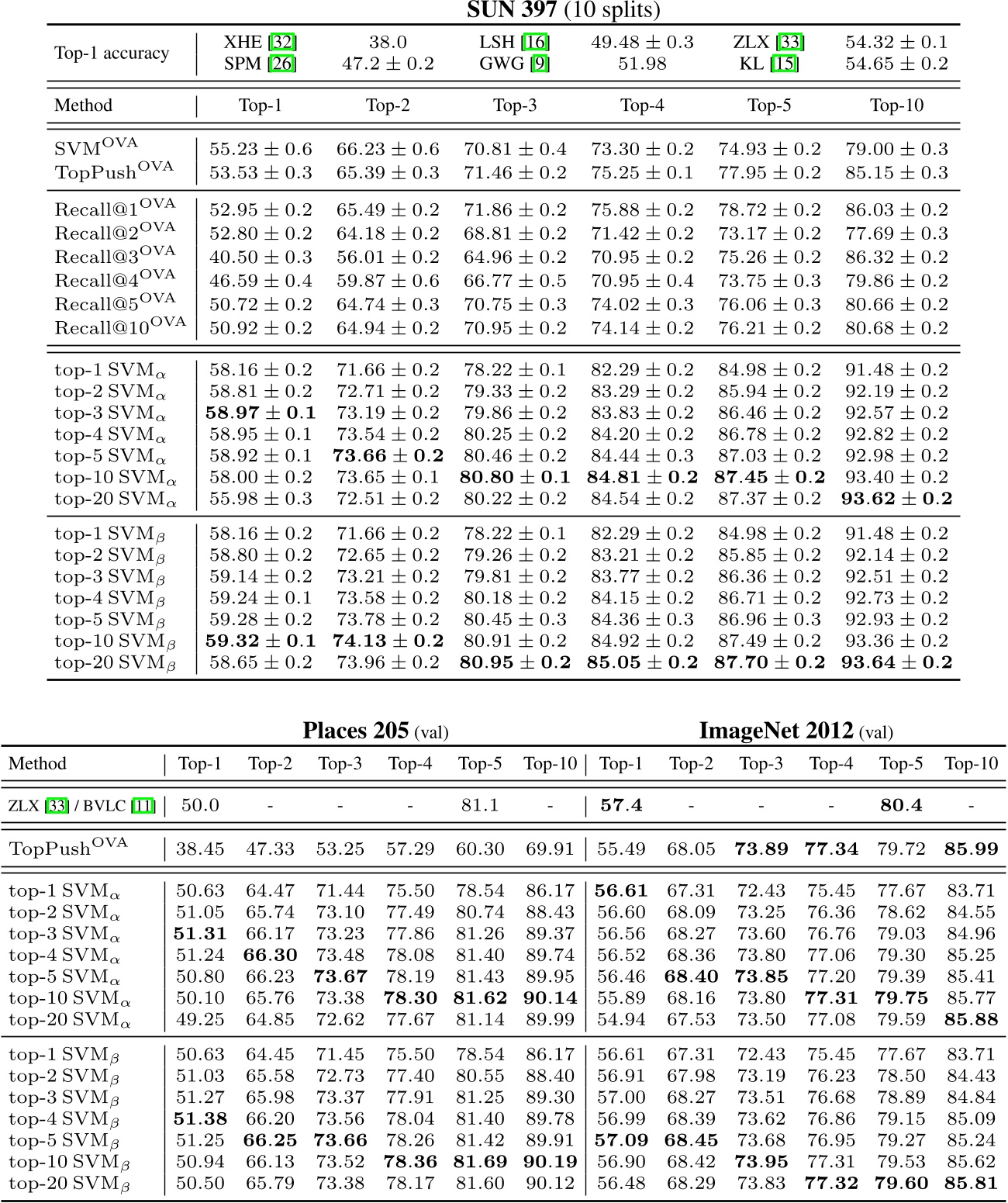Screen dimensions: 1008x1203
Task: Select the top-10 SVM alpha row label
Action: pos(116,478)
